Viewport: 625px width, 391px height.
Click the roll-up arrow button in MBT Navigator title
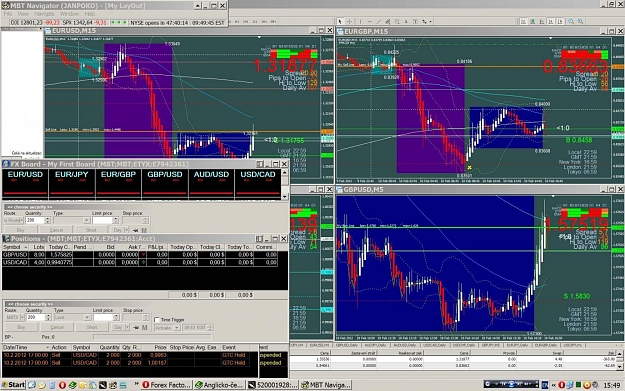(x=198, y=6)
